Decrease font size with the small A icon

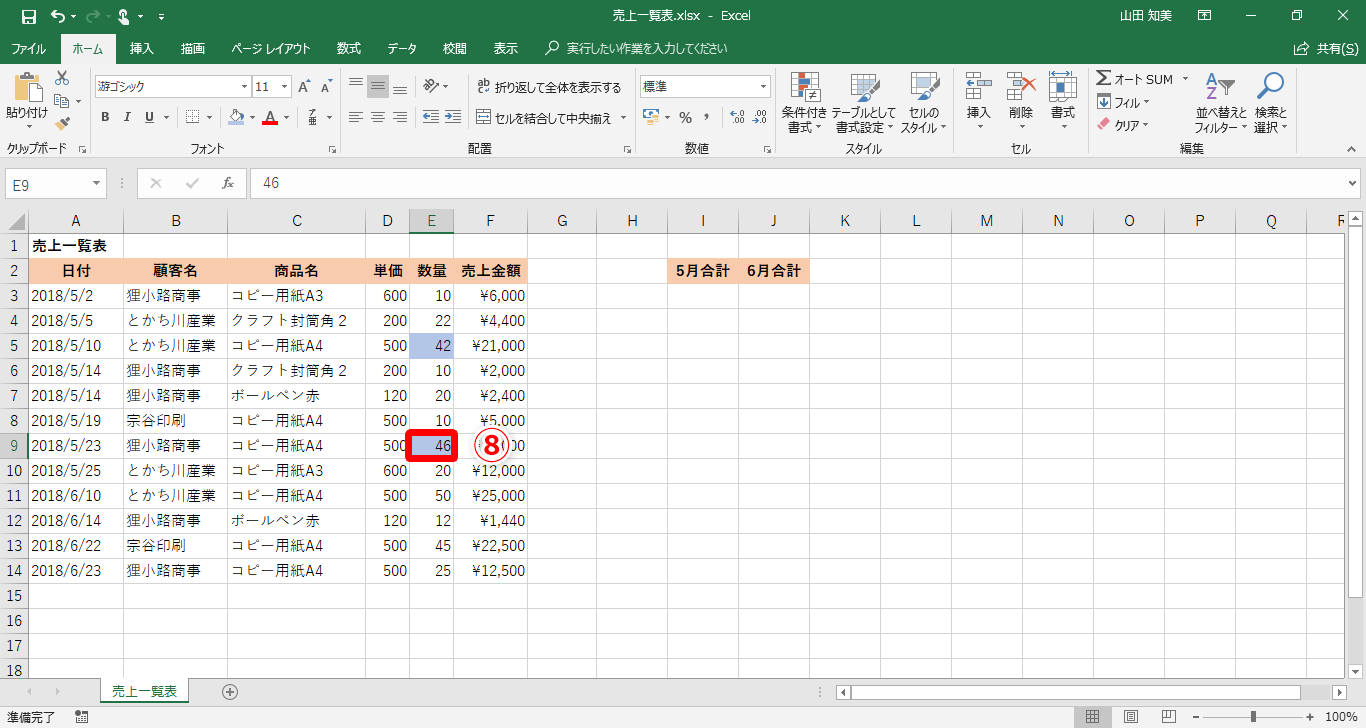coord(327,87)
